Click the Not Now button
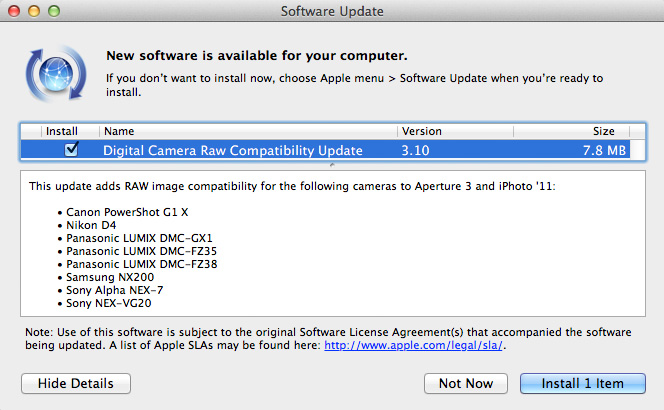 coord(466,383)
